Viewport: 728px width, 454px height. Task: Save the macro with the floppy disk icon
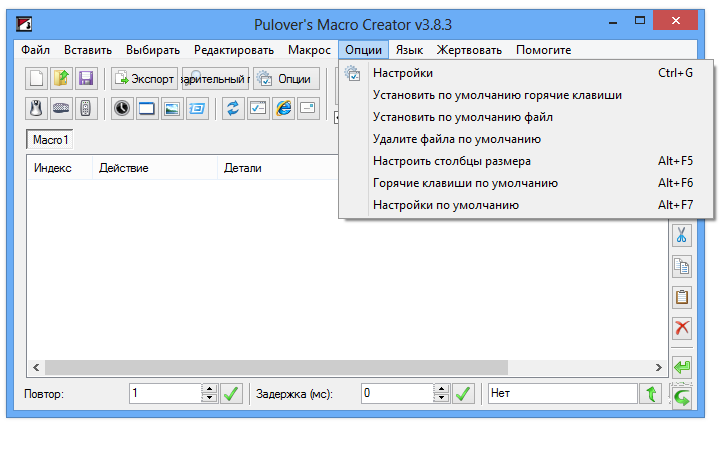click(86, 78)
